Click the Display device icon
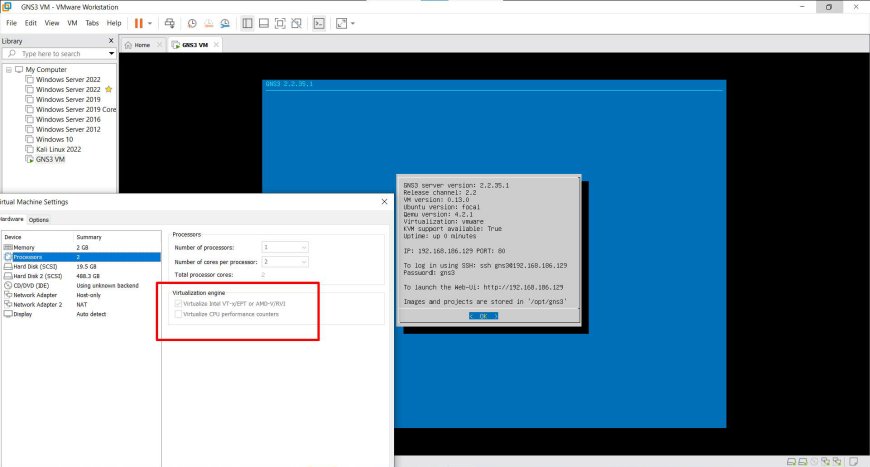The height and width of the screenshot is (467, 870). [x=8, y=314]
